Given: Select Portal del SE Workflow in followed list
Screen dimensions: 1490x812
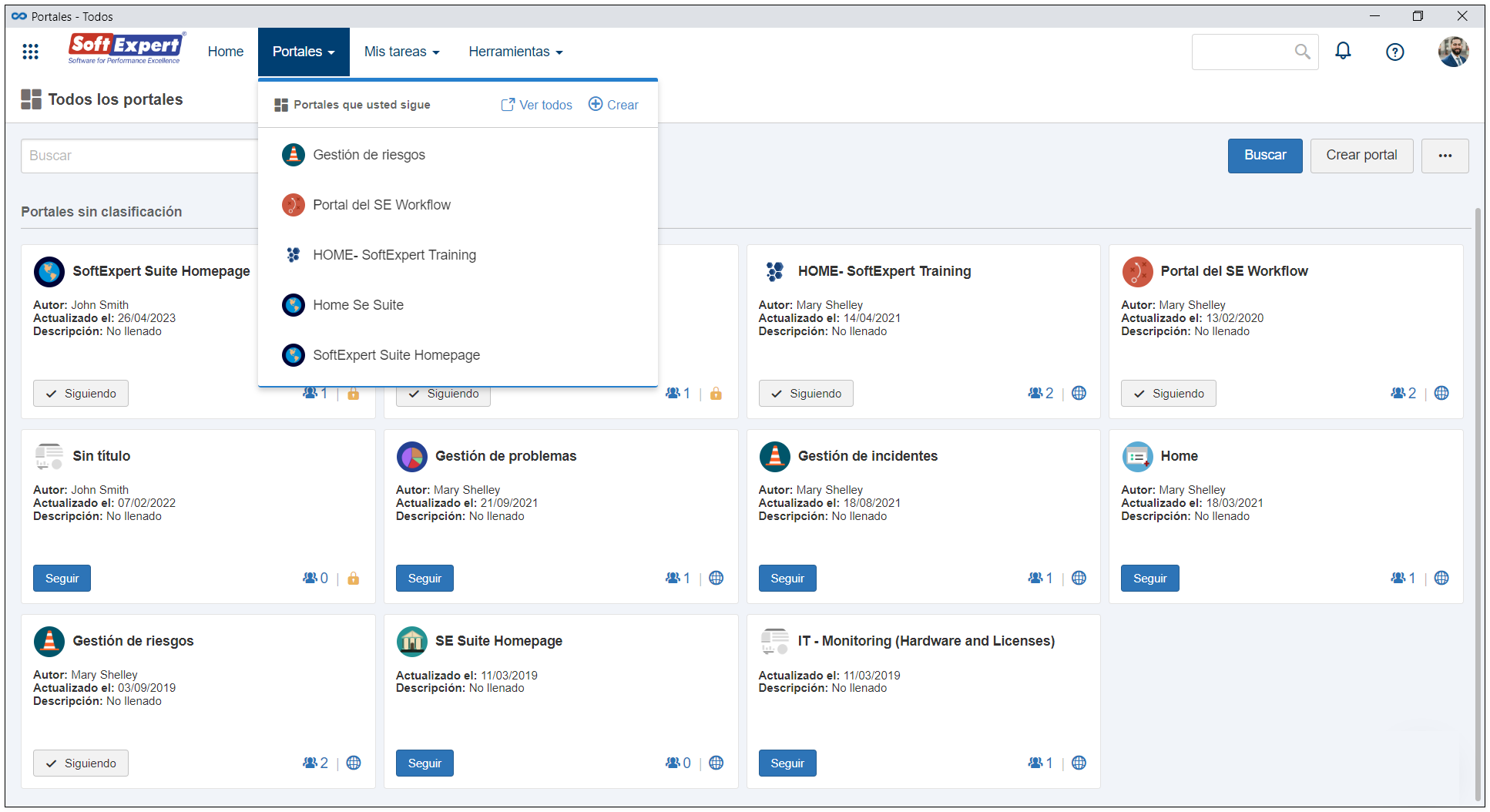Looking at the screenshot, I should click(458, 205).
